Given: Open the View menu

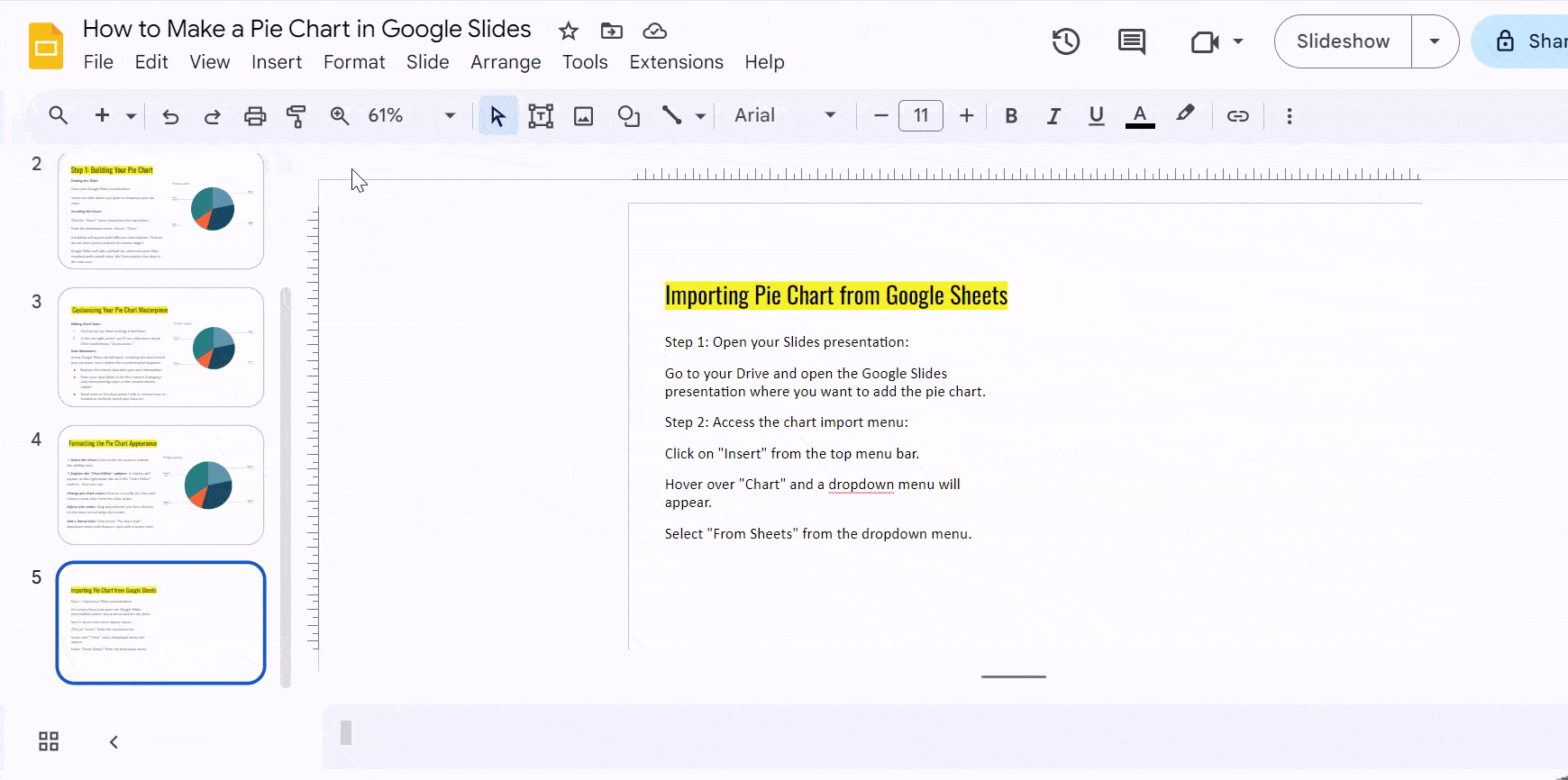Looking at the screenshot, I should pyautogui.click(x=210, y=62).
